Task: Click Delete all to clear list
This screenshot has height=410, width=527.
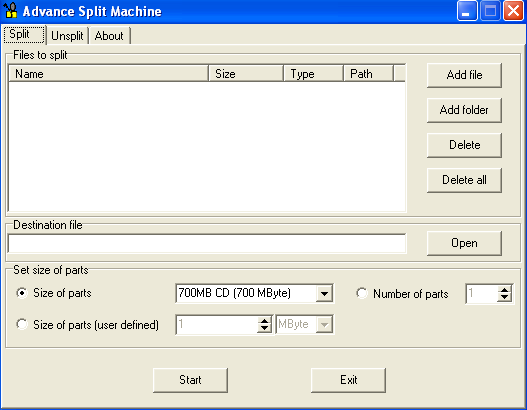Action: (464, 180)
